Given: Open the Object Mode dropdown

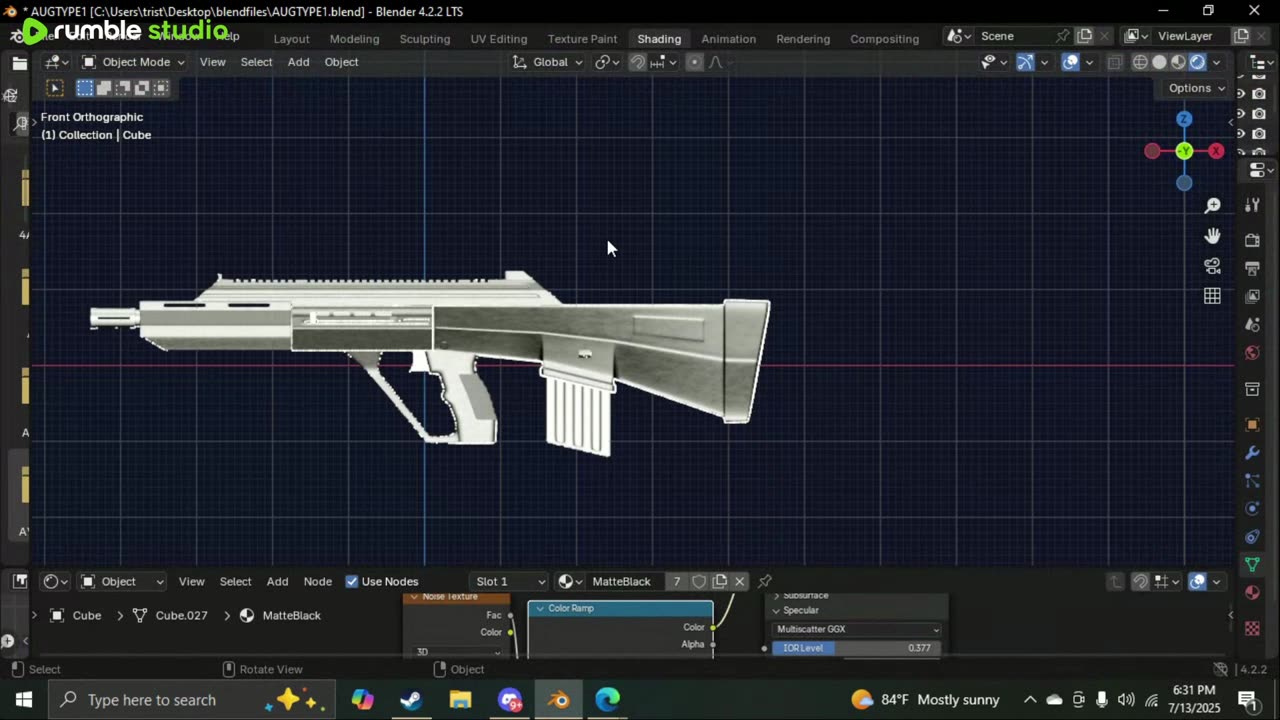Looking at the screenshot, I should pyautogui.click(x=134, y=62).
